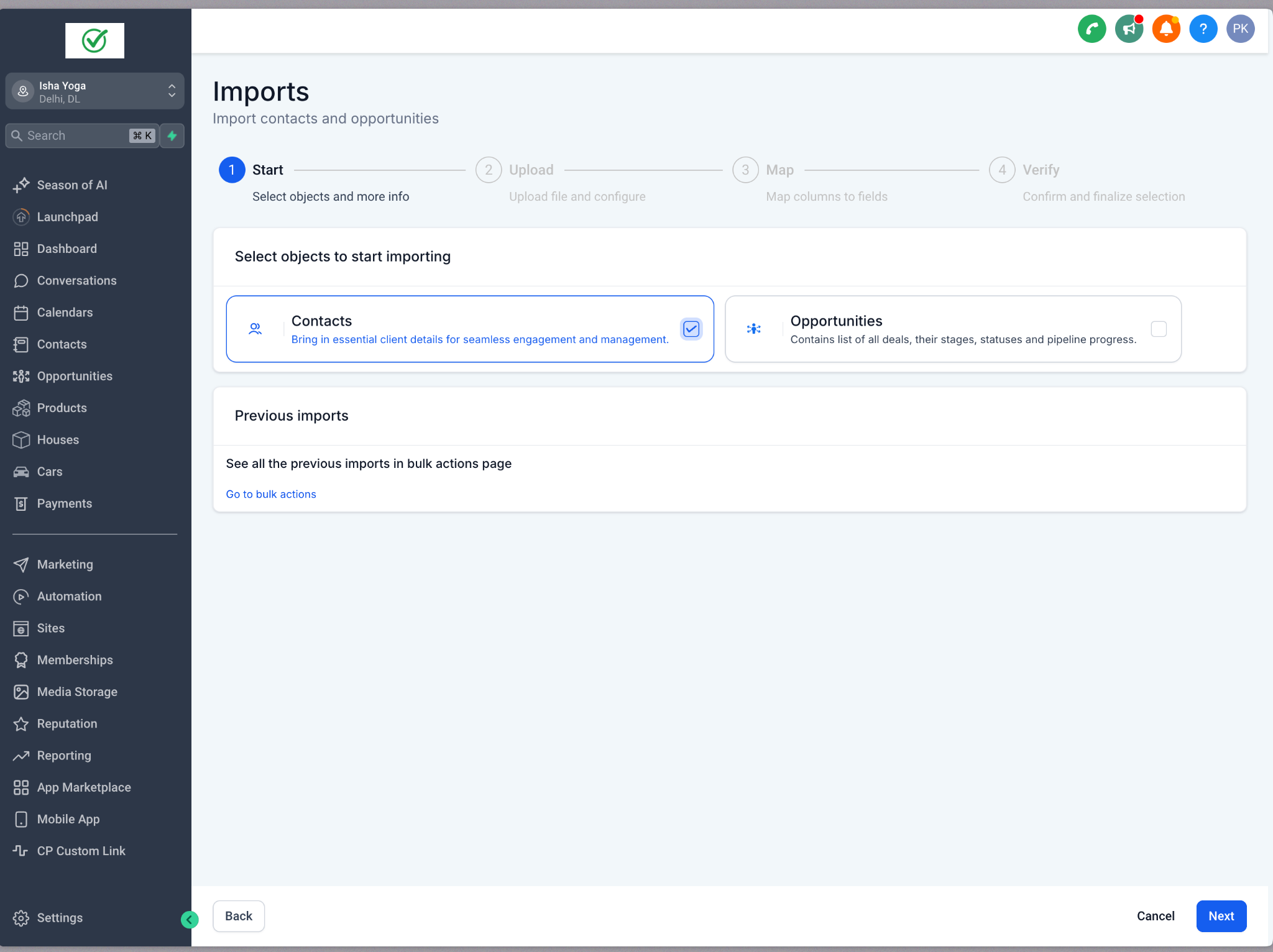The width and height of the screenshot is (1273, 952).
Task: Click the Season of AI menu item
Action: coord(71,185)
